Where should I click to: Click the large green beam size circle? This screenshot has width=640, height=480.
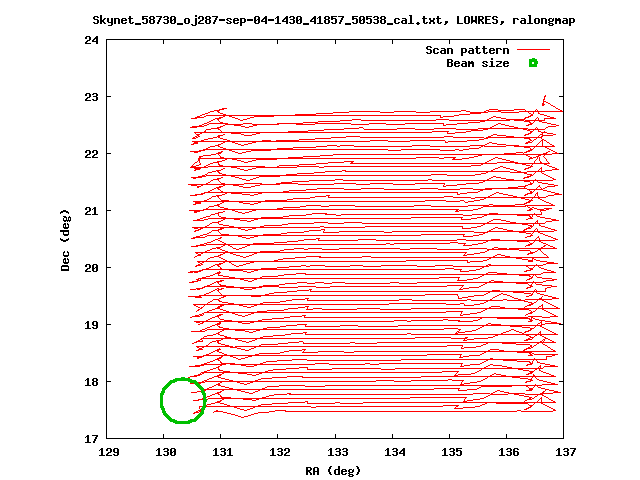pos(183,400)
